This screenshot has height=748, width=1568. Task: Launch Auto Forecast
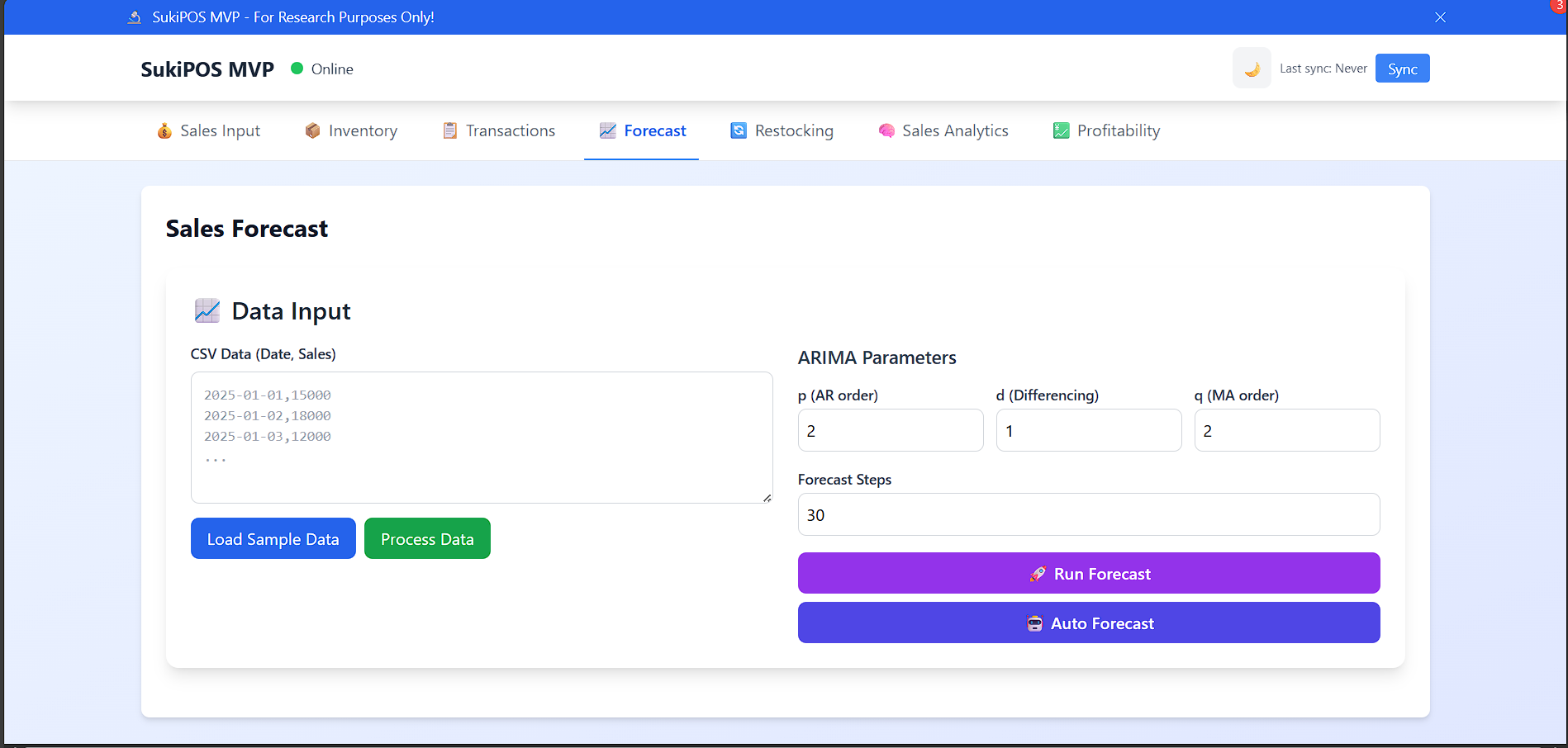1088,623
